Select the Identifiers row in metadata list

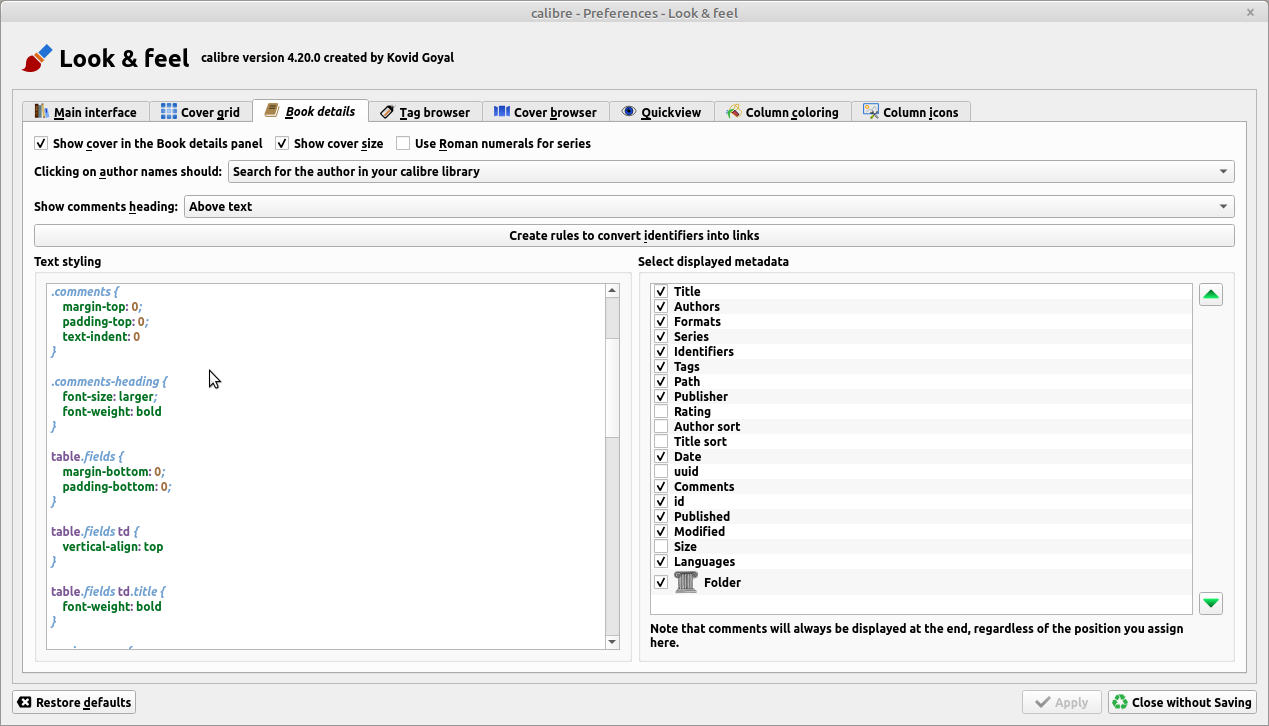[921, 352]
